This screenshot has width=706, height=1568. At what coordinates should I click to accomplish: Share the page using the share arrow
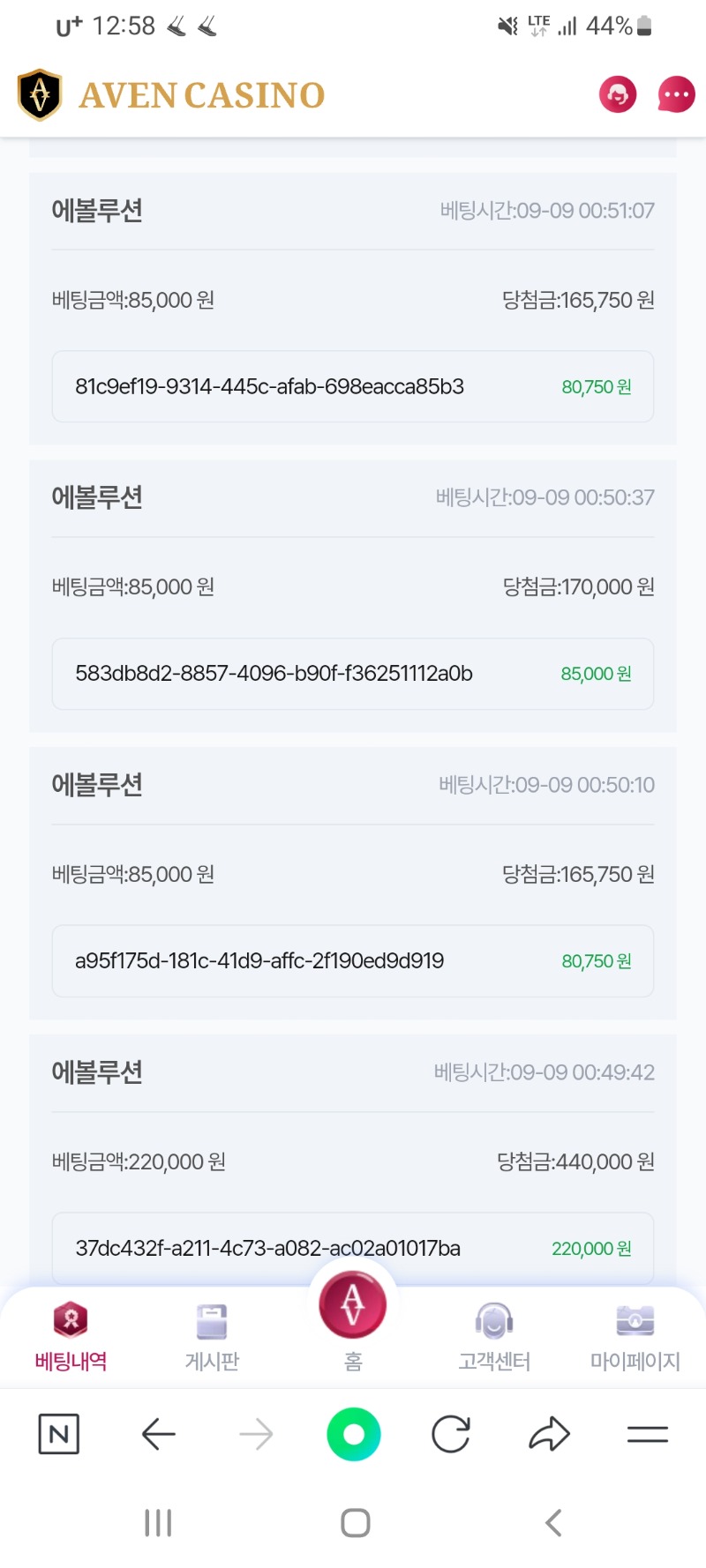(x=549, y=1434)
